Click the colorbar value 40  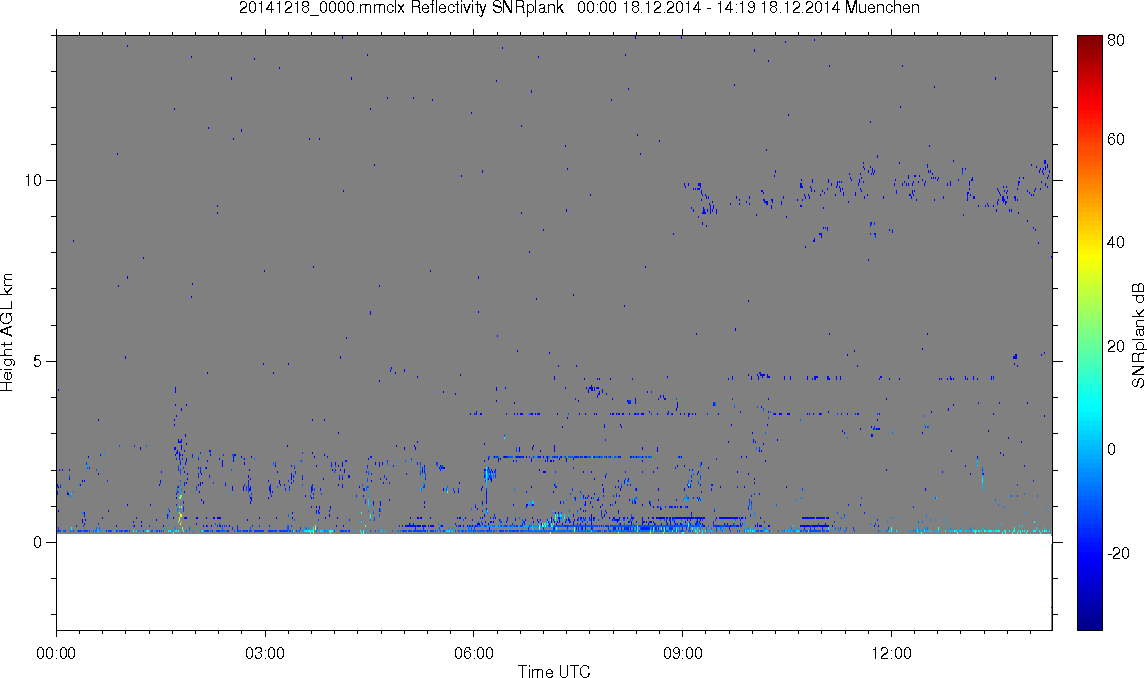coord(1116,242)
